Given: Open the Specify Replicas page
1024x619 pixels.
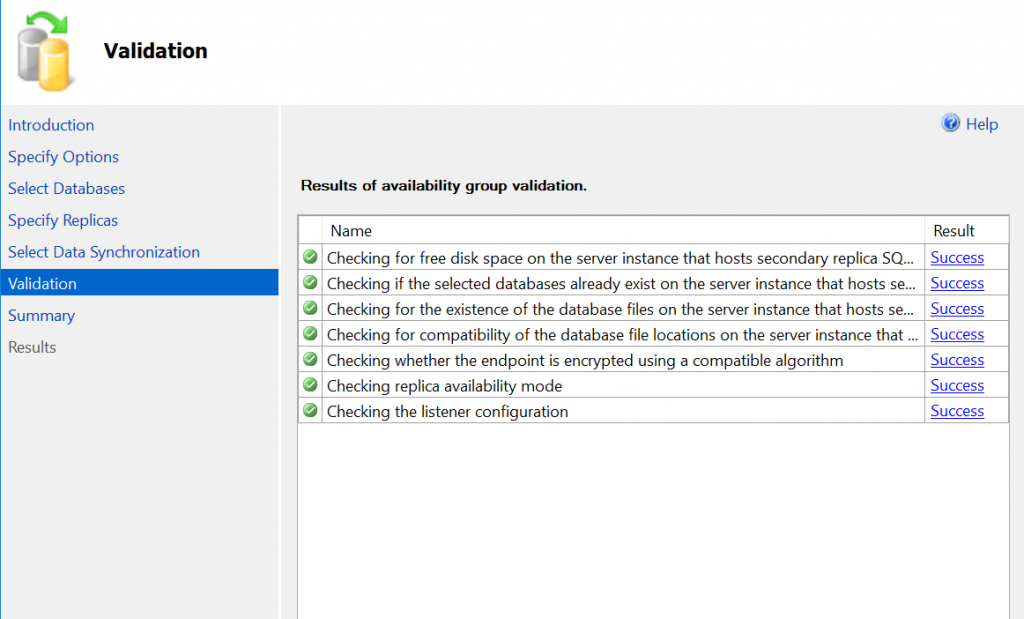Looking at the screenshot, I should tap(63, 221).
